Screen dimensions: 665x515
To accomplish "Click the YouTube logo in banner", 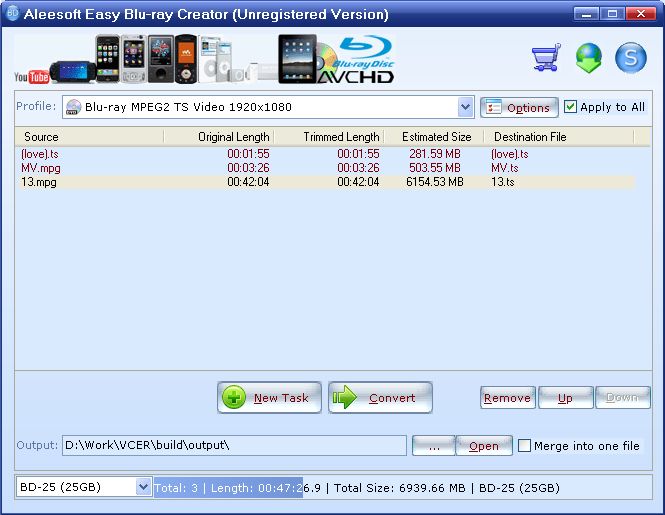I will 32,76.
